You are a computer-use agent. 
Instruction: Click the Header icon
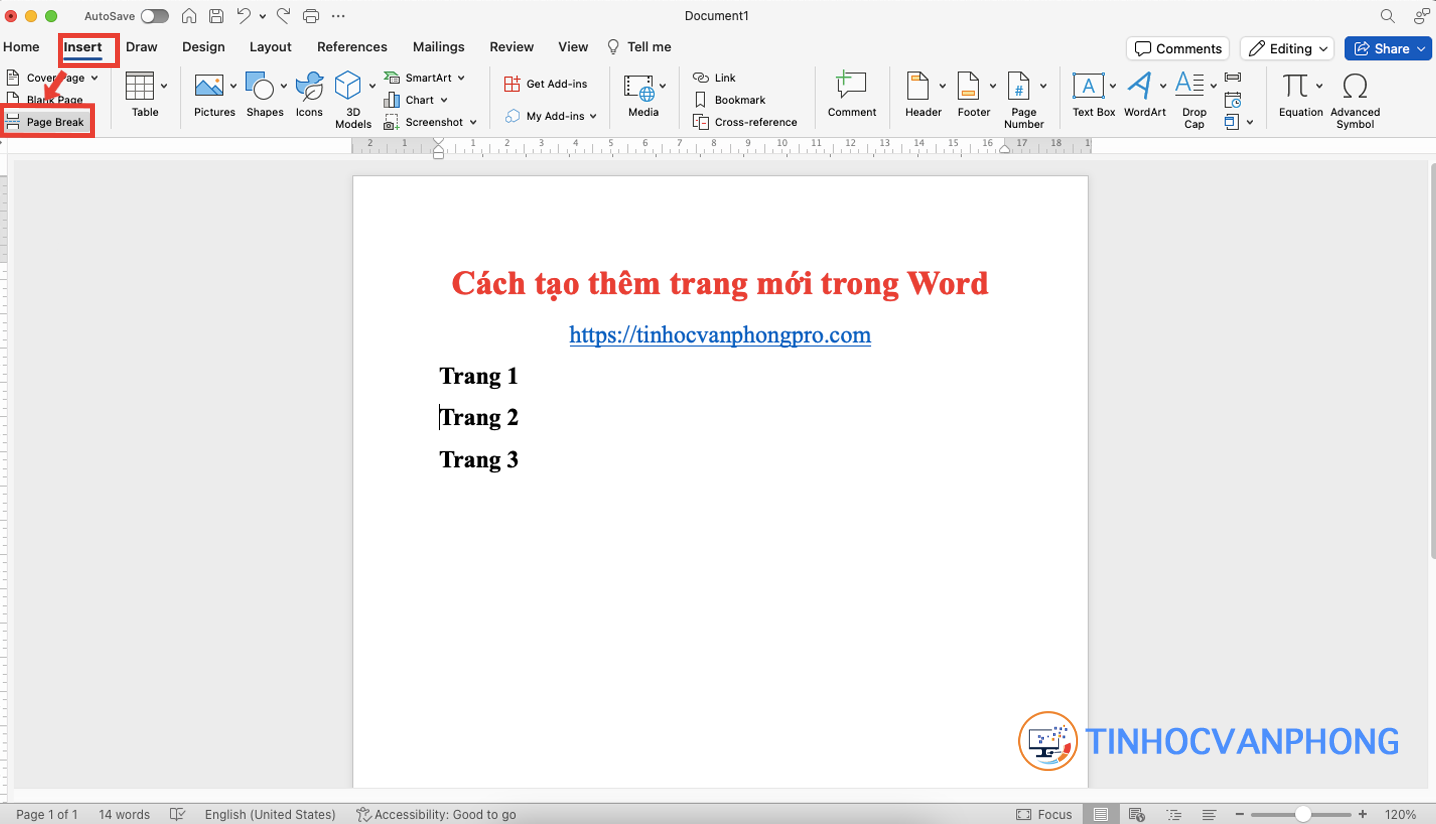click(918, 86)
